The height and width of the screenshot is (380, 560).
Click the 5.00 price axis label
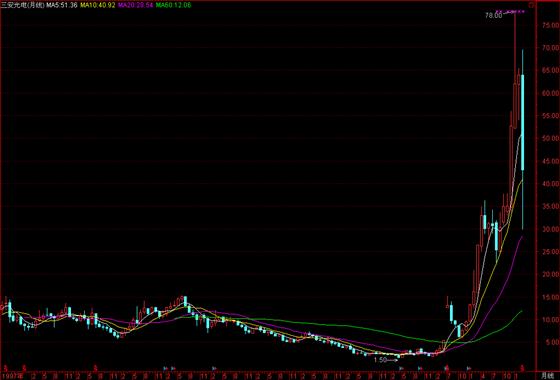tap(551, 342)
